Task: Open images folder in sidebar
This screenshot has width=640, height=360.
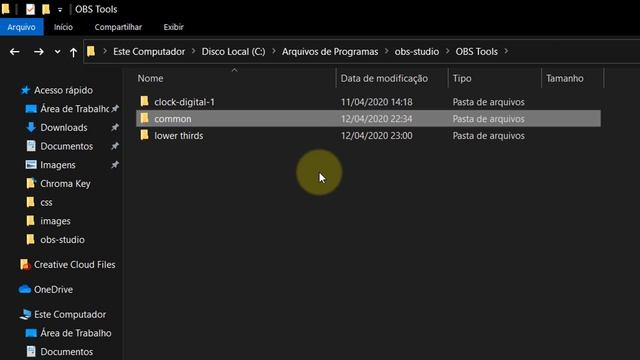Action: point(56,221)
